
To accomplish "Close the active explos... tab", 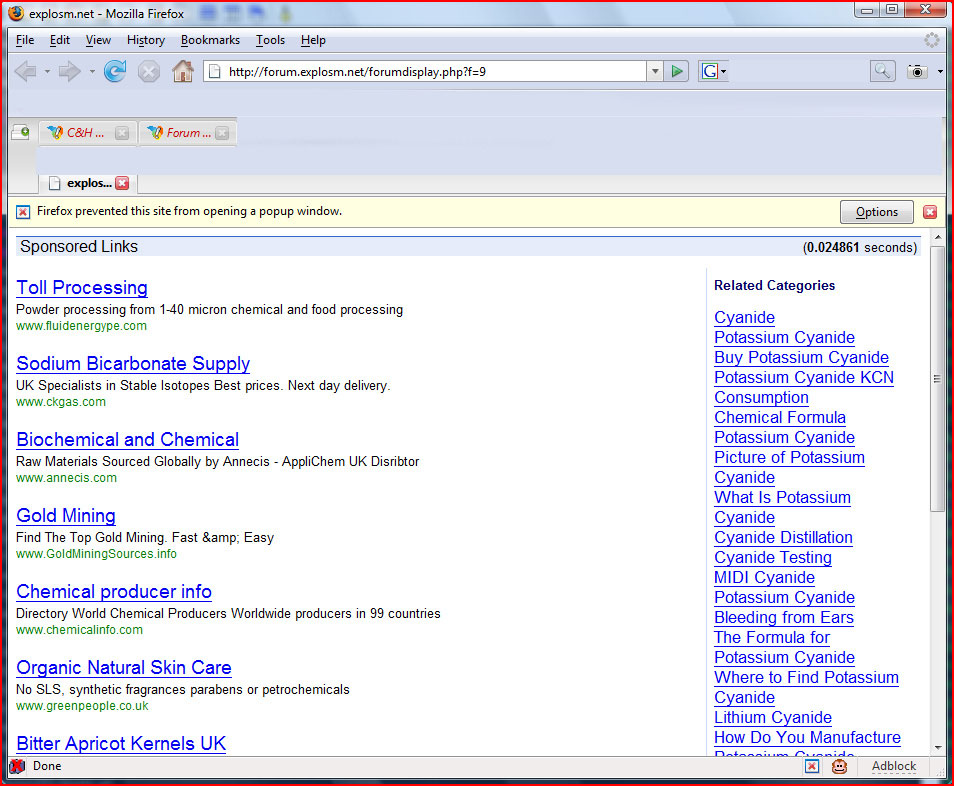I will click(122, 183).
